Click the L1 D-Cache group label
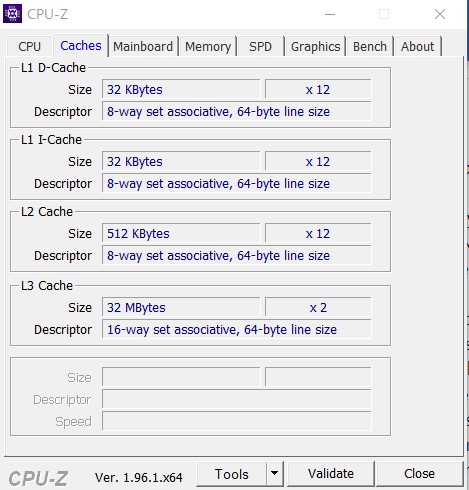This screenshot has height=490, width=469. pyautogui.click(x=53, y=68)
